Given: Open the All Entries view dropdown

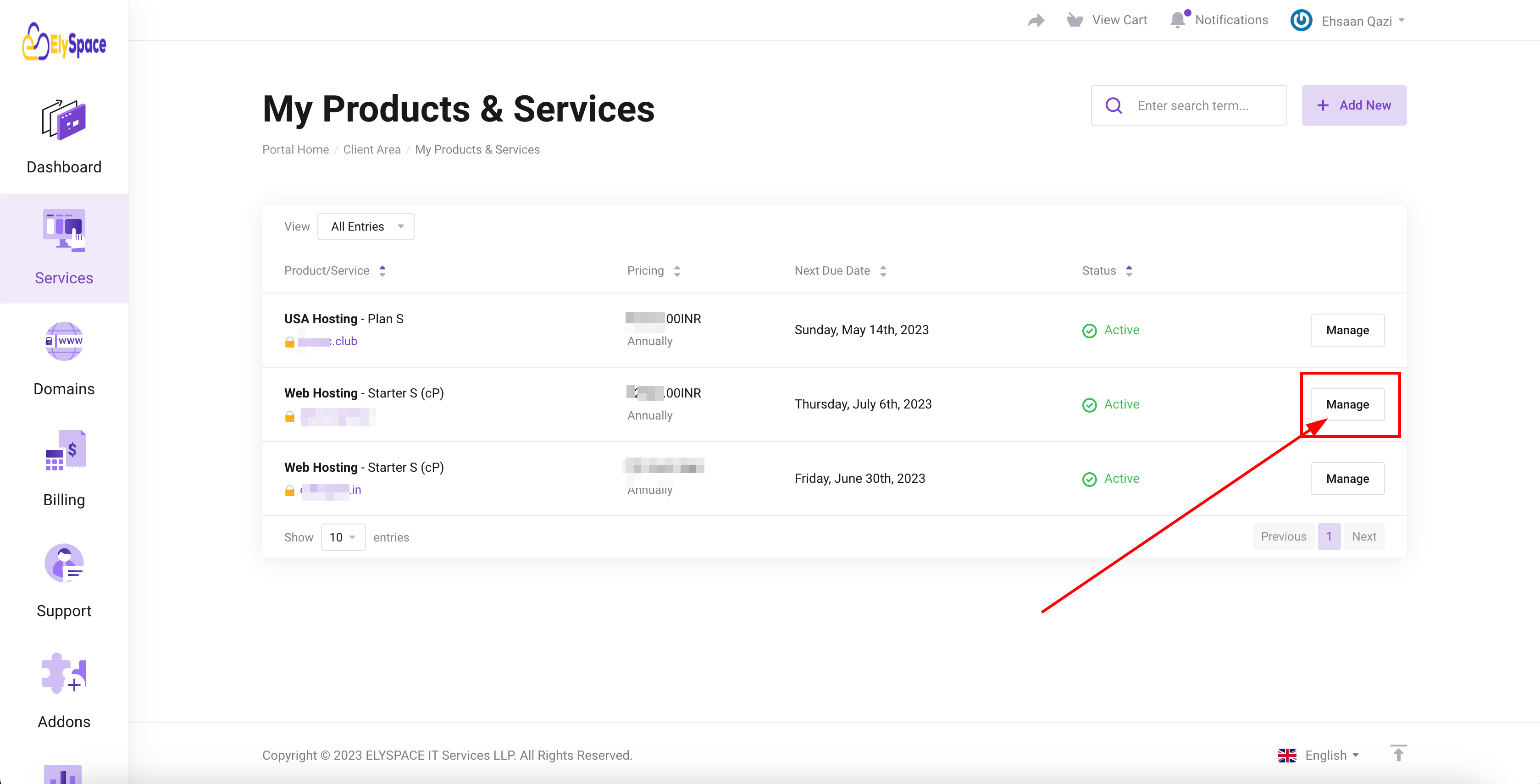Looking at the screenshot, I should 366,226.
